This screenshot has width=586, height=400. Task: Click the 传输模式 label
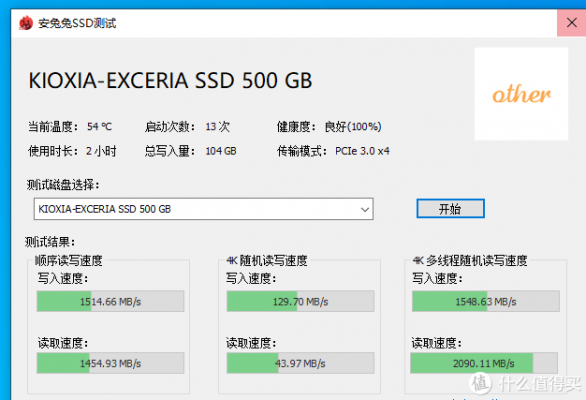pyautogui.click(x=302, y=151)
